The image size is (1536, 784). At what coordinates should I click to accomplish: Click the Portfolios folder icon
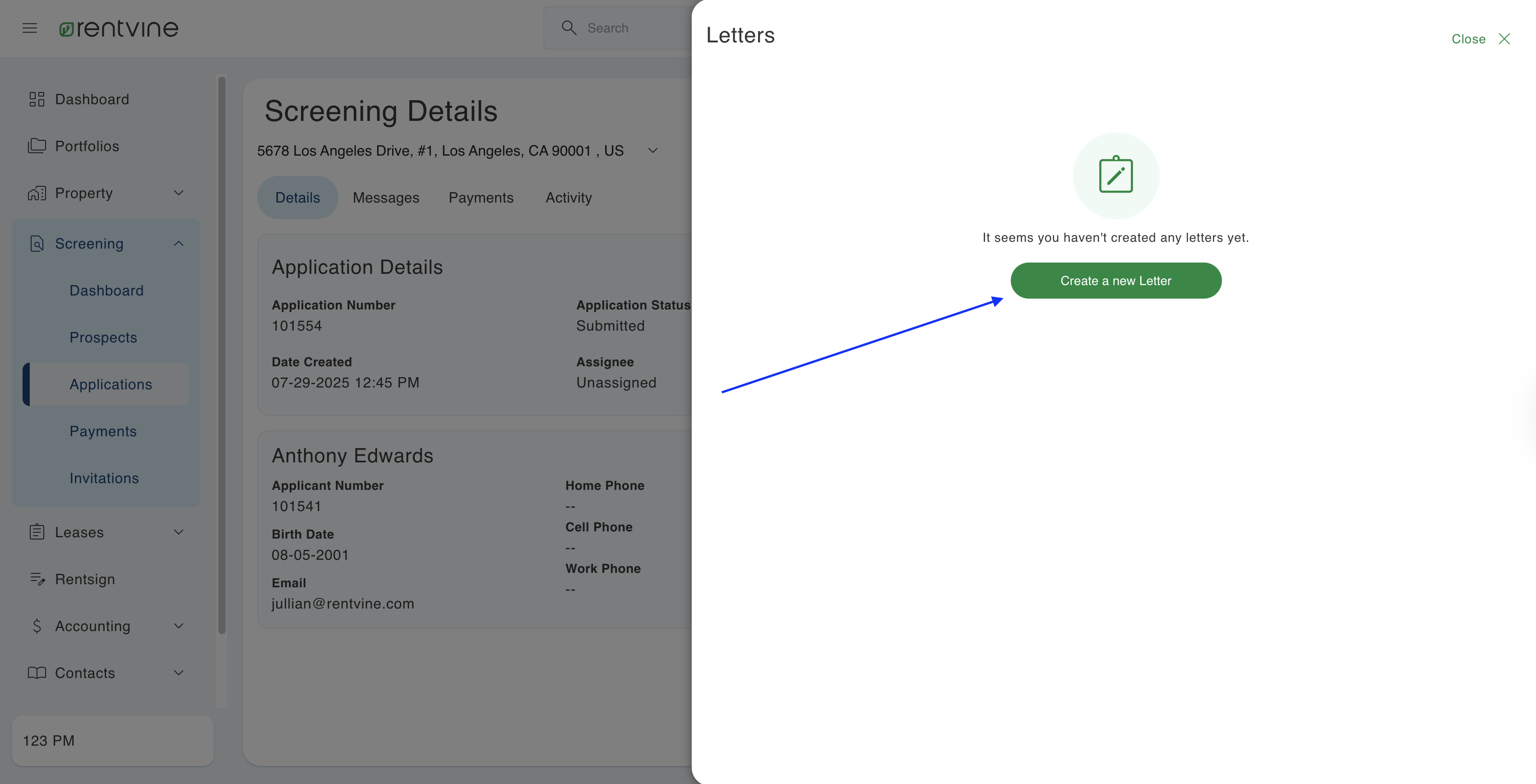[37, 146]
